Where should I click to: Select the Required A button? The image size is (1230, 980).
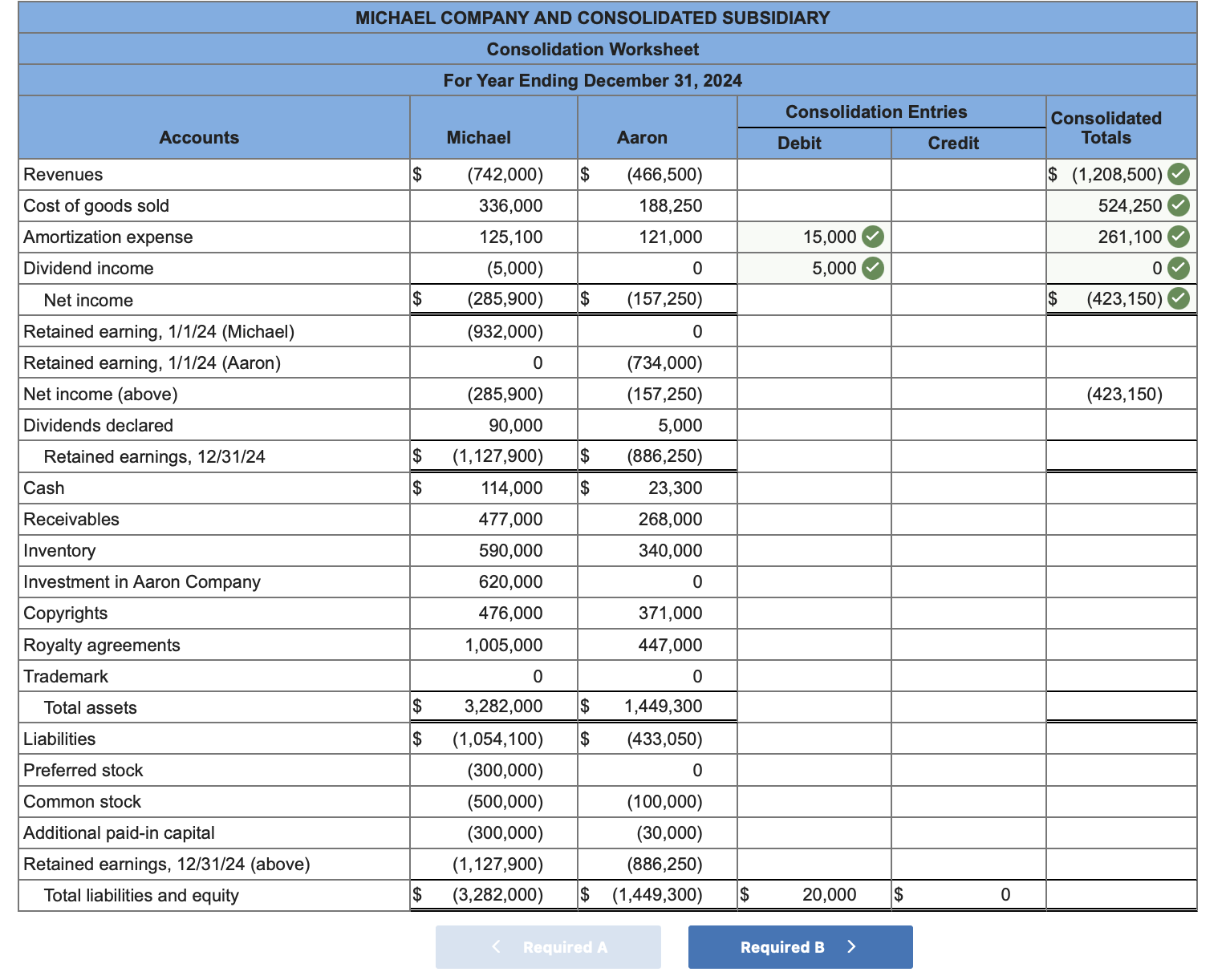click(548, 947)
